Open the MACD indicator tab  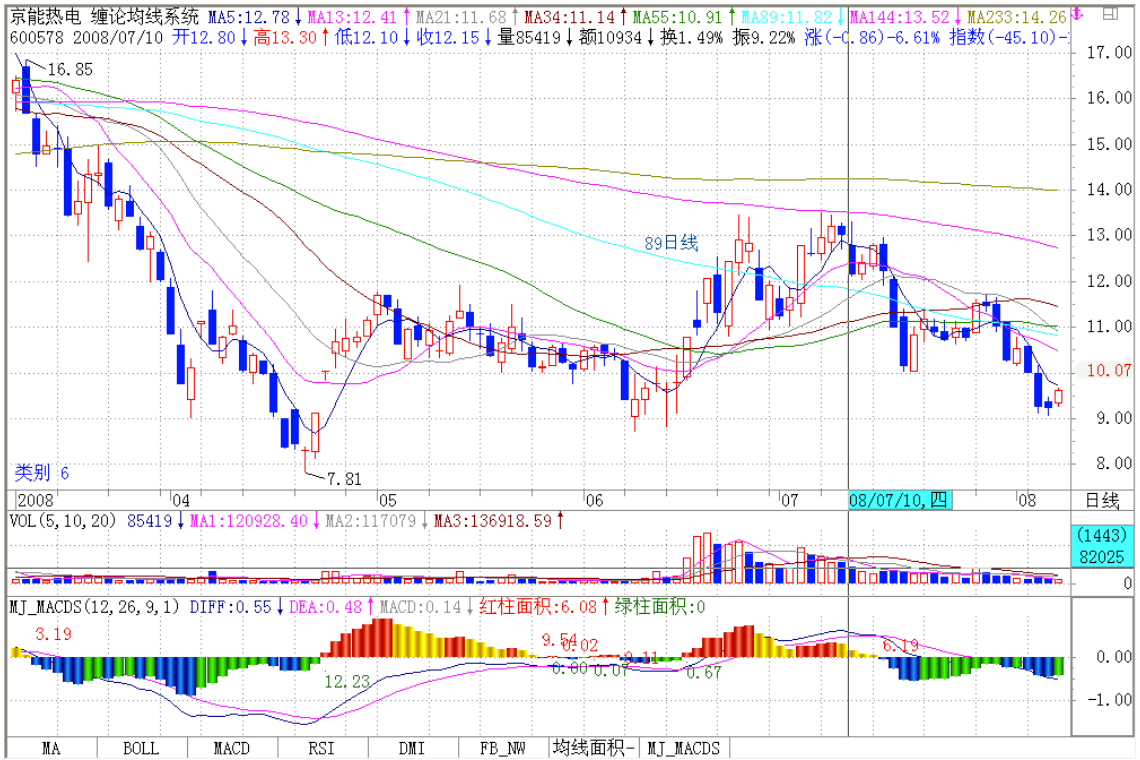pos(232,748)
